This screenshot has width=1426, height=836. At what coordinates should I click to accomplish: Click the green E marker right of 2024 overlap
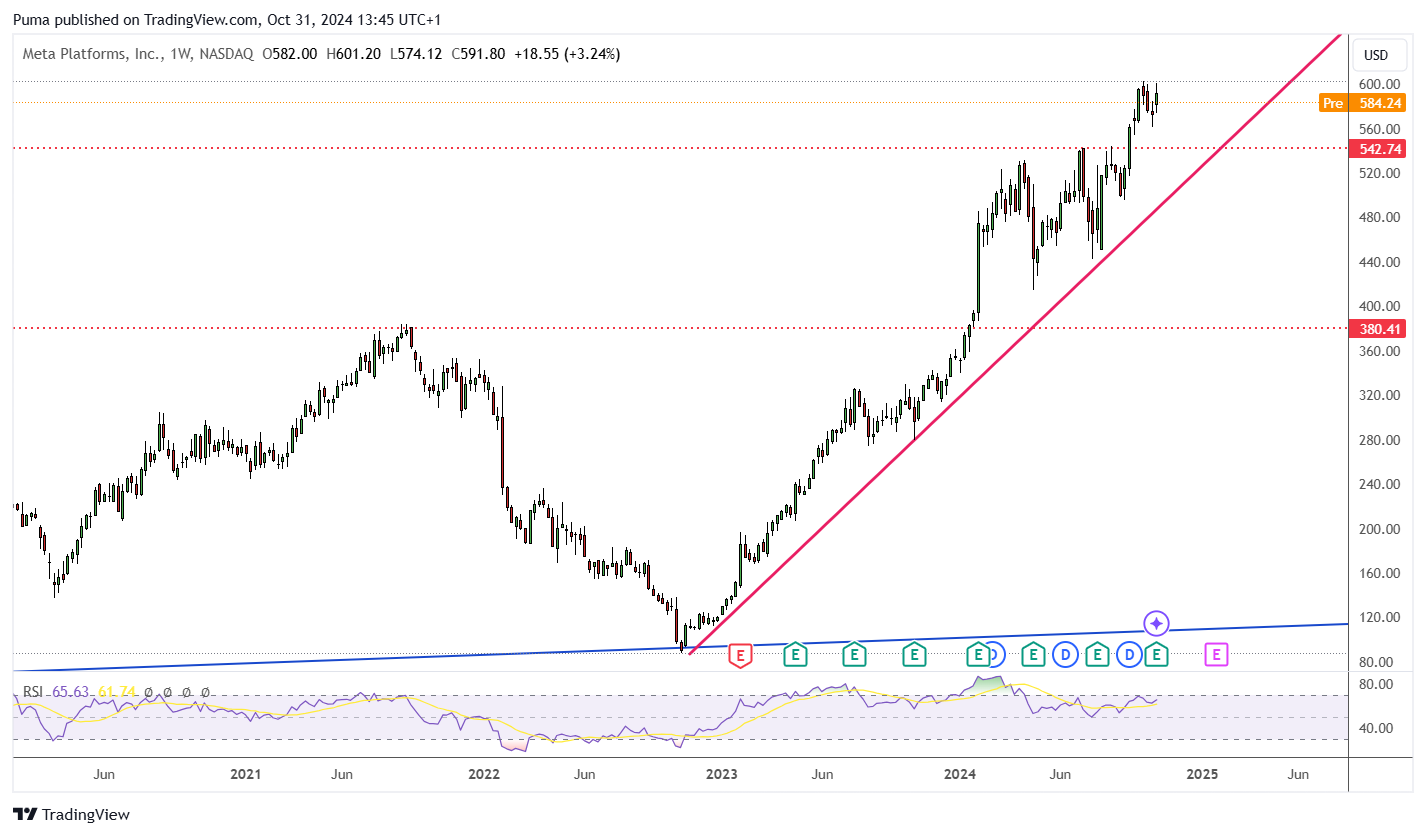coord(1032,655)
